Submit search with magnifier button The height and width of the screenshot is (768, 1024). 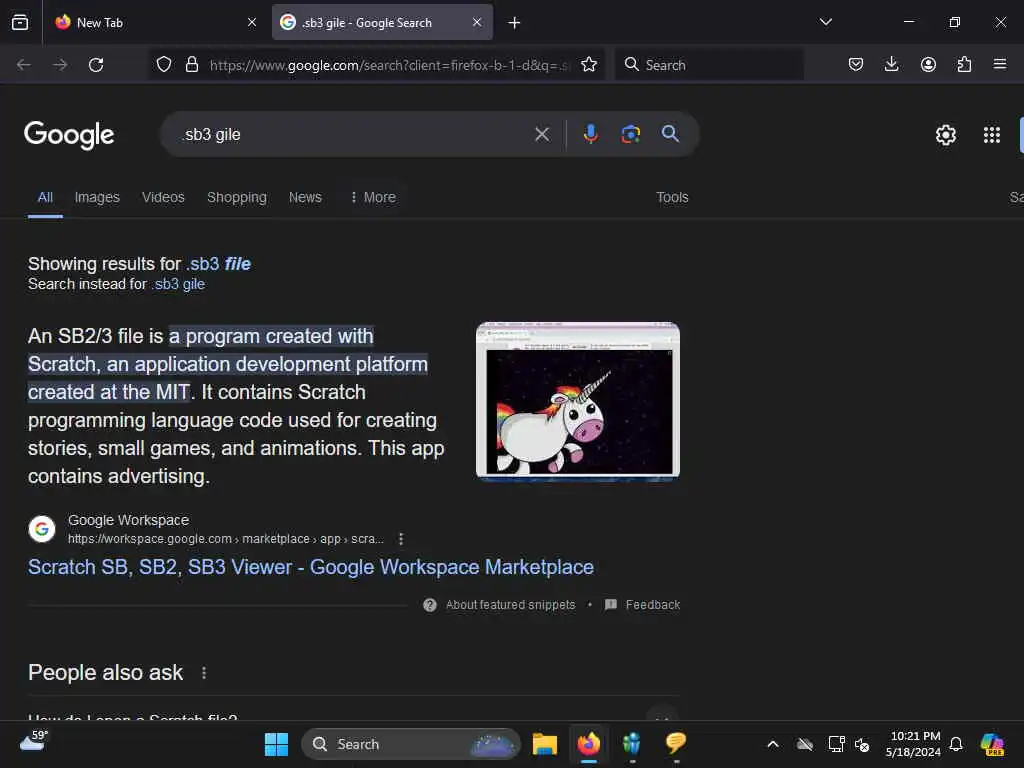[670, 135]
